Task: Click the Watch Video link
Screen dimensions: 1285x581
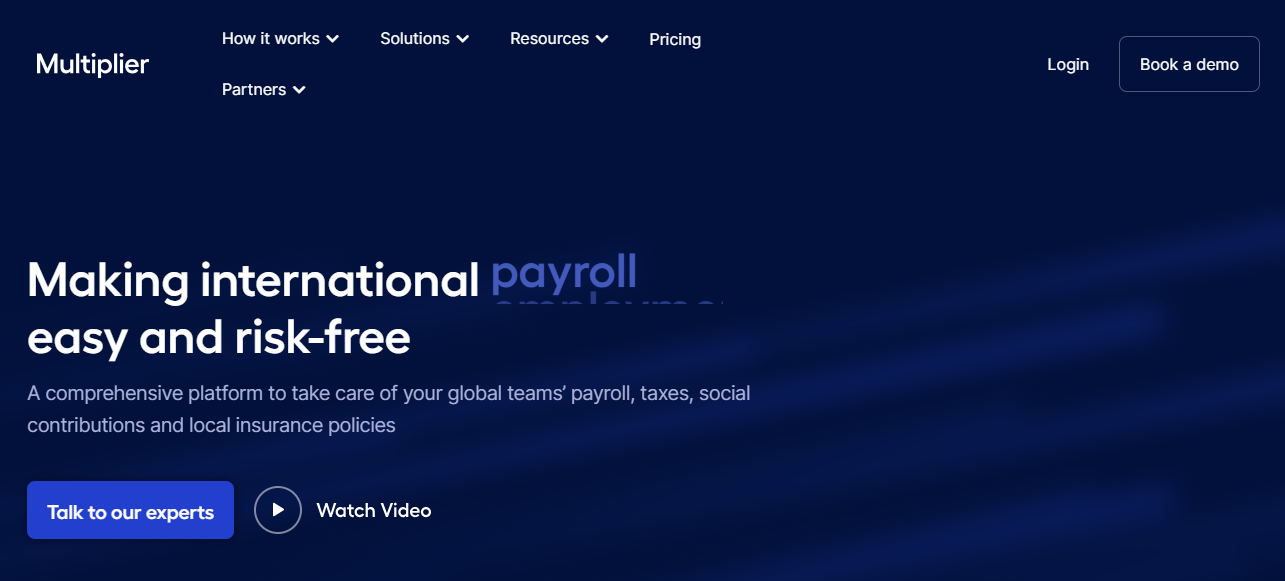Action: coord(374,510)
